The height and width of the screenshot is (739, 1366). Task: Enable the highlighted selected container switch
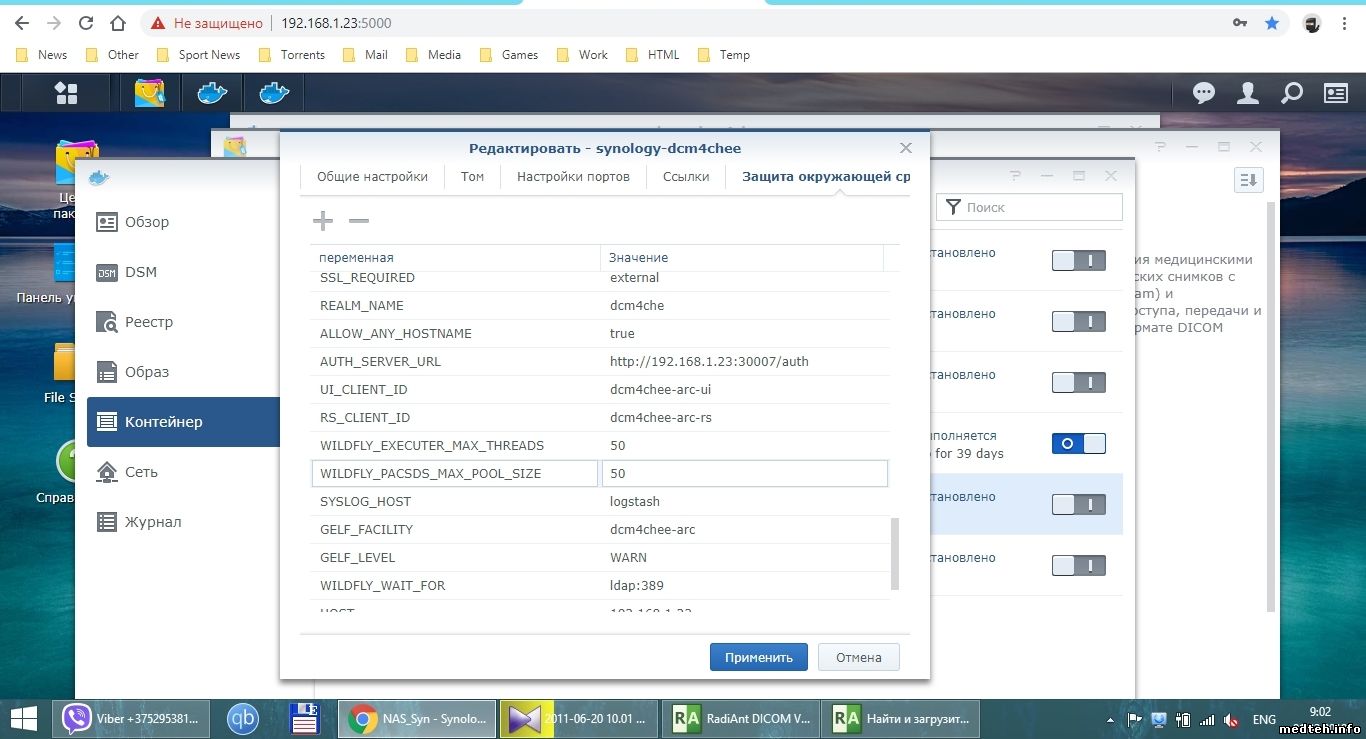tap(1078, 505)
